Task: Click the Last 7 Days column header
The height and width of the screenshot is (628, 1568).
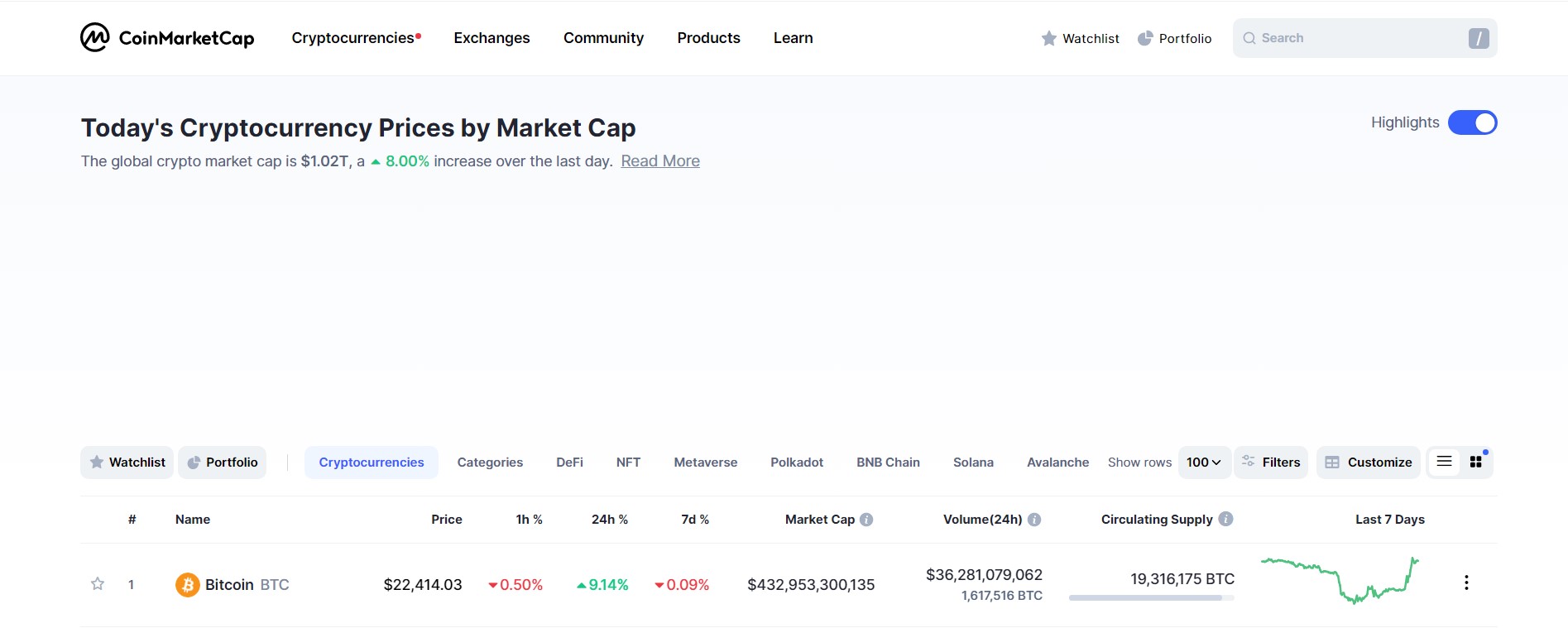Action: tap(1390, 520)
